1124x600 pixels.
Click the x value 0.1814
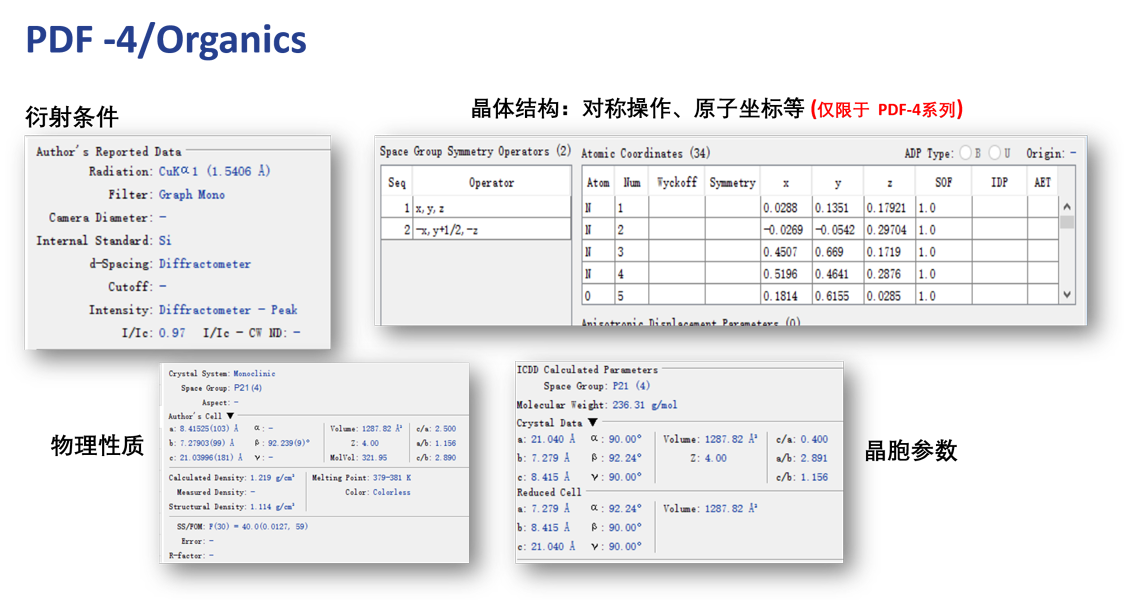[x=780, y=296]
